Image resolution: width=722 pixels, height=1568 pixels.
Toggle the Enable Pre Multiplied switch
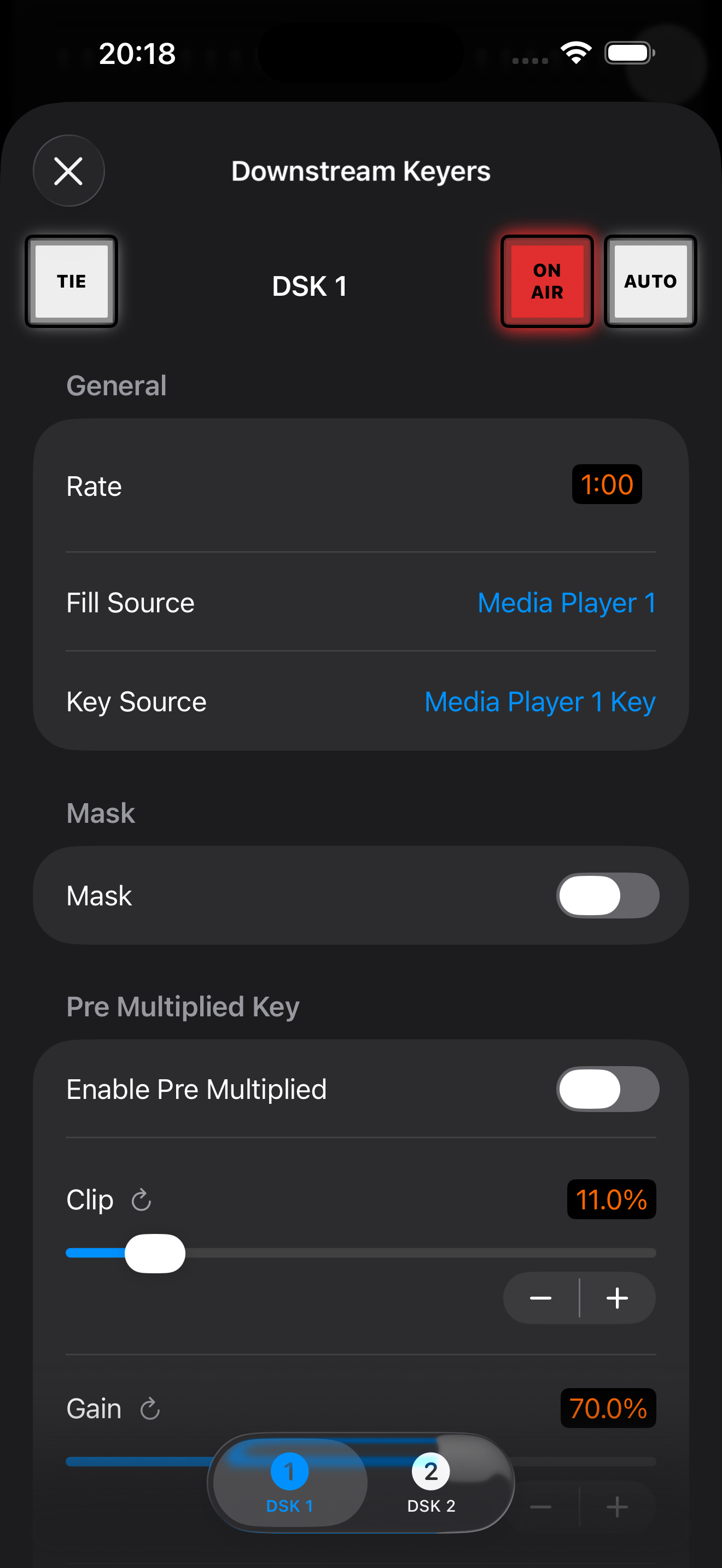pos(607,1089)
